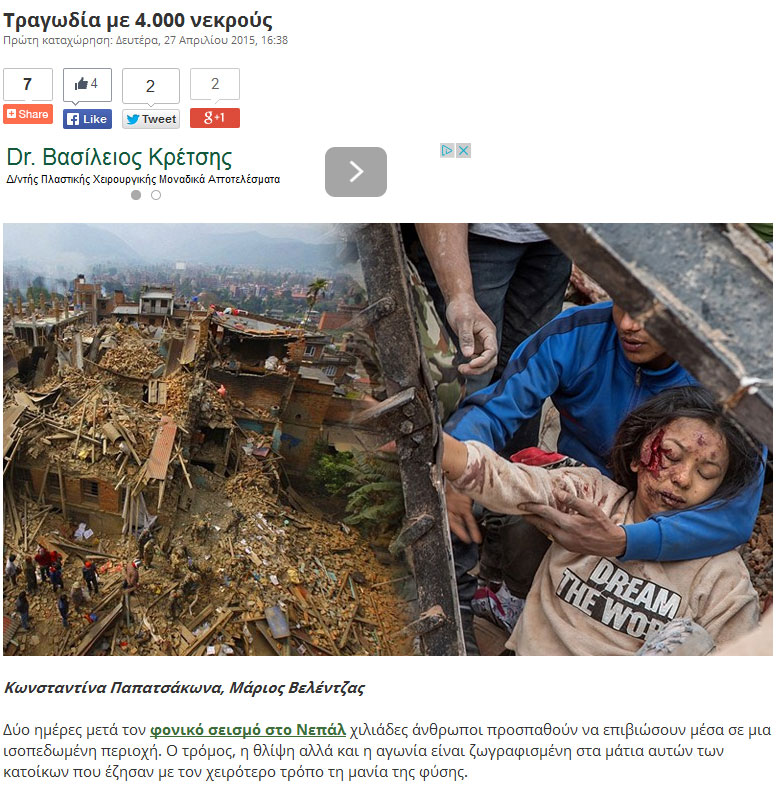Click the article headline Τραγωδία με 4.000 νεκρούς
784x797 pixels.
[138, 20]
